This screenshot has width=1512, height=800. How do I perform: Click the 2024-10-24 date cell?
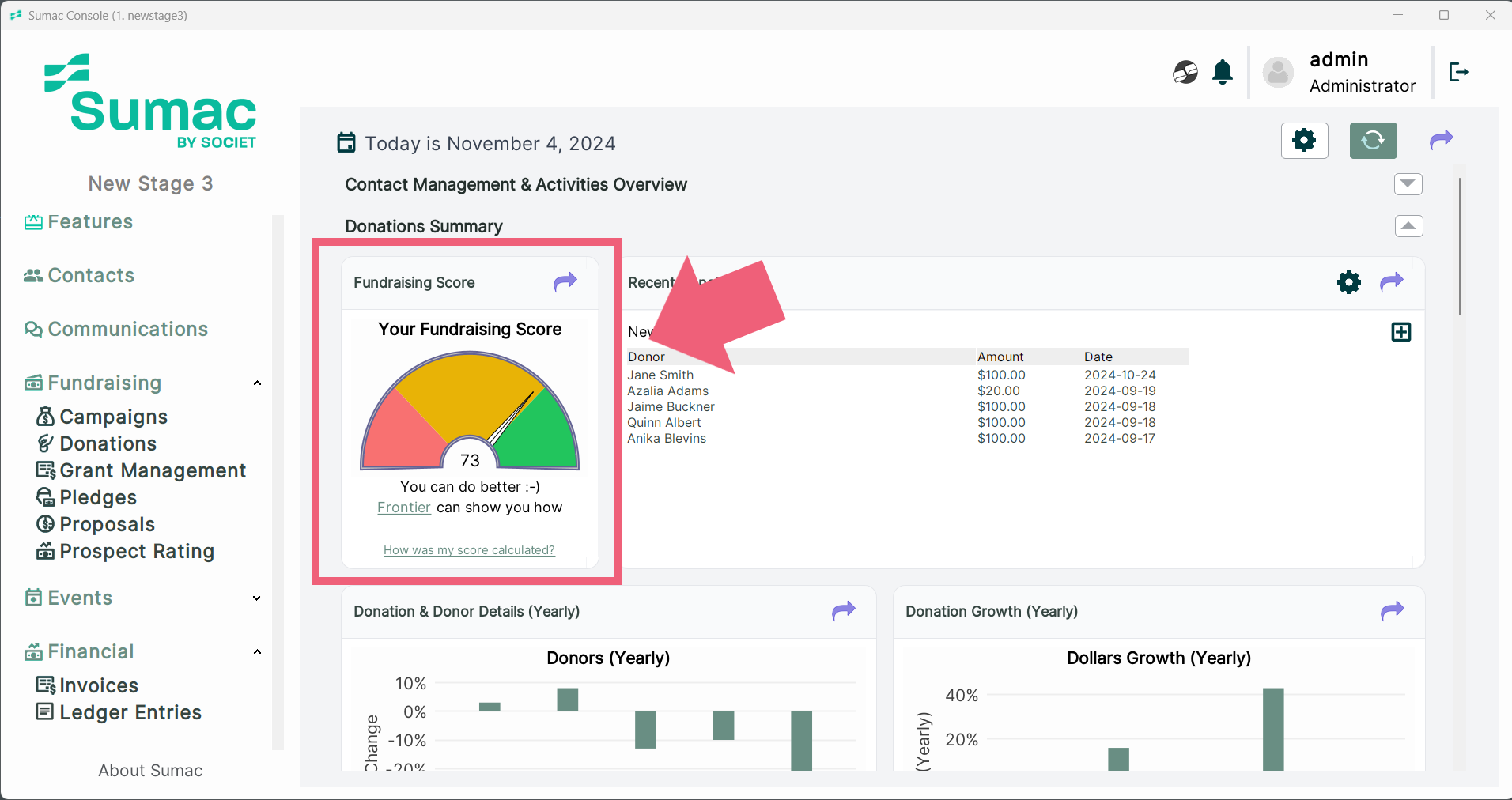tap(1120, 375)
